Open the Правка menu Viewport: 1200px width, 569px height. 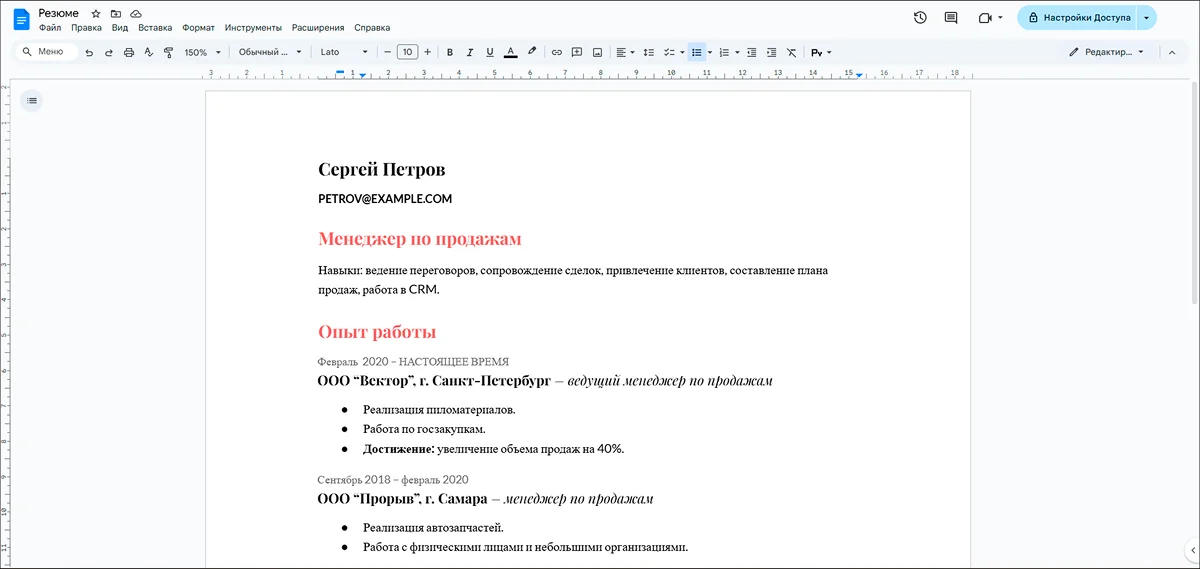tap(87, 28)
